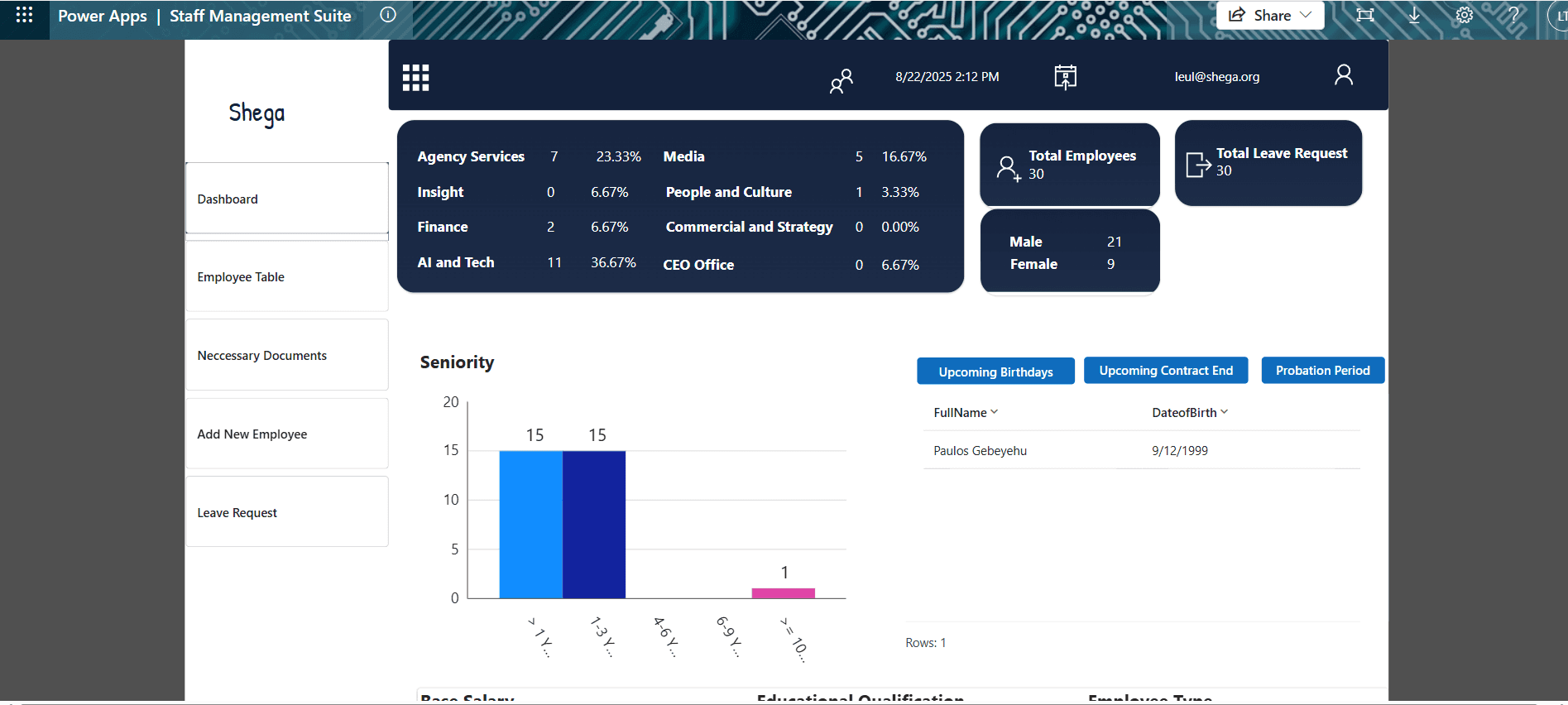Screen dimensions: 1568x705
Task: Click the add-person icon on Total Employees card
Action: tap(1009, 169)
